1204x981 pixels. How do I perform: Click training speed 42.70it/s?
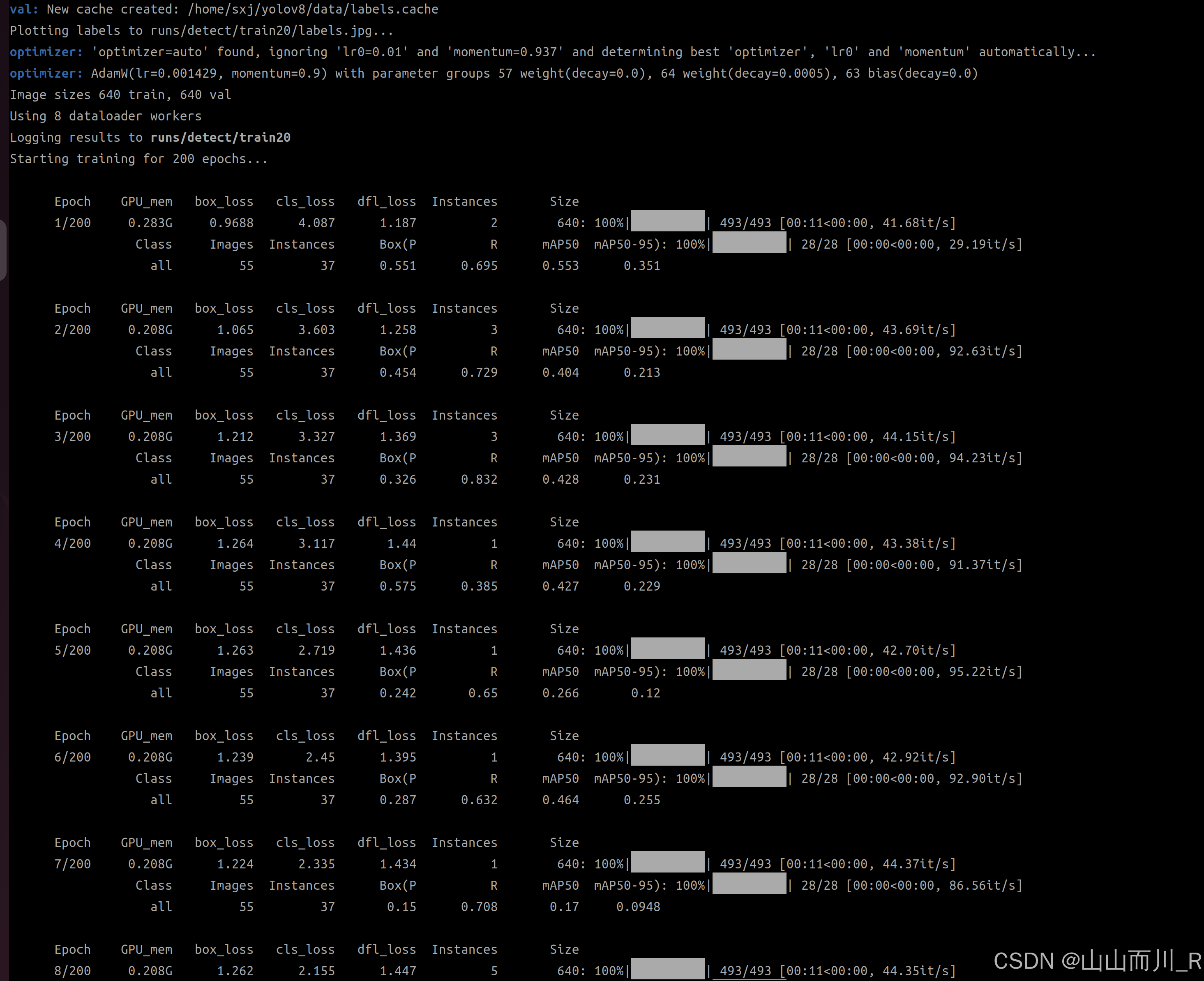[x=915, y=651]
